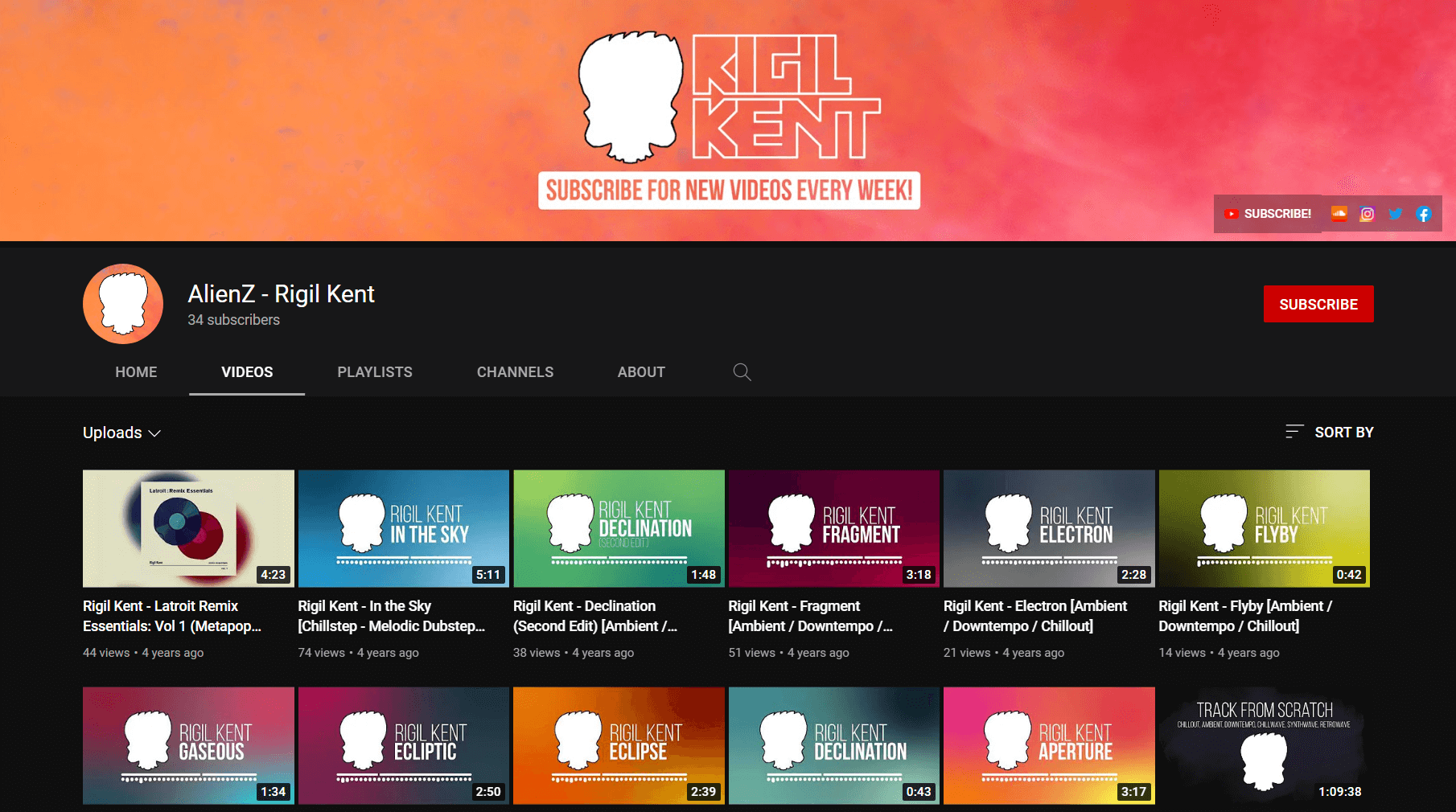Open the Electron video thumbnail

coord(1049,528)
